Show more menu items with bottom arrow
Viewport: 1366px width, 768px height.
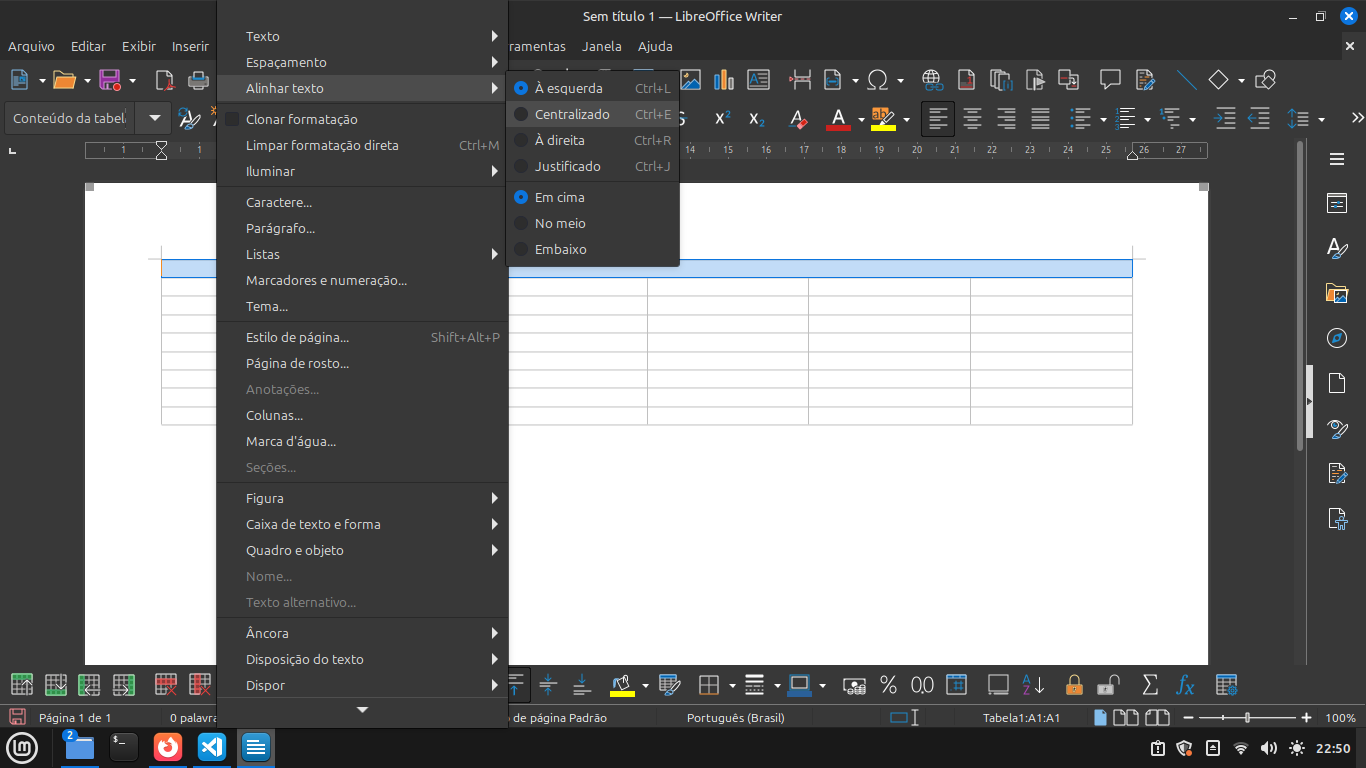(362, 710)
